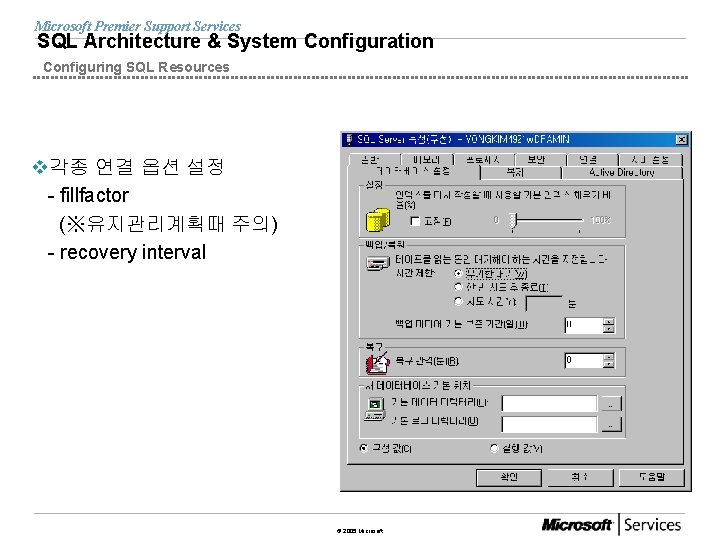Click the backup media retention days field
Viewport: 720px width, 540px height.
pyautogui.click(x=583, y=325)
